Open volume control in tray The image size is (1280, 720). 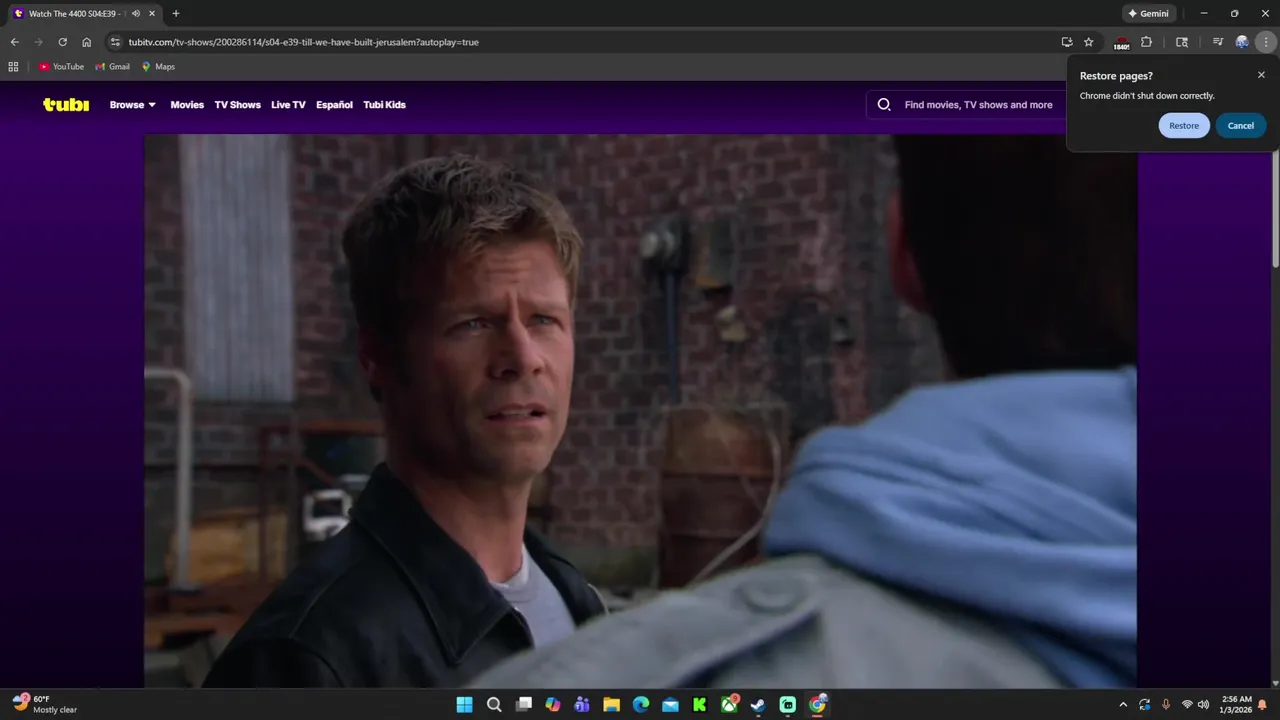click(1203, 705)
